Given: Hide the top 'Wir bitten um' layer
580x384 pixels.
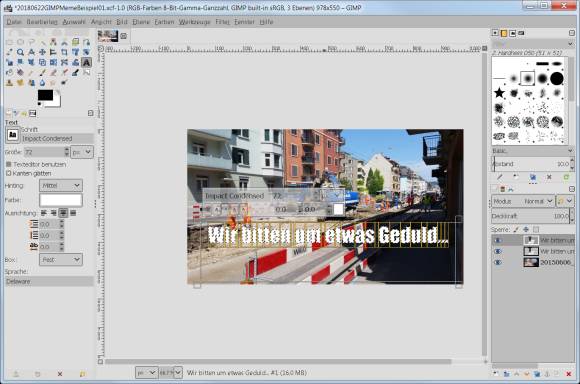Looking at the screenshot, I should 498,240.
